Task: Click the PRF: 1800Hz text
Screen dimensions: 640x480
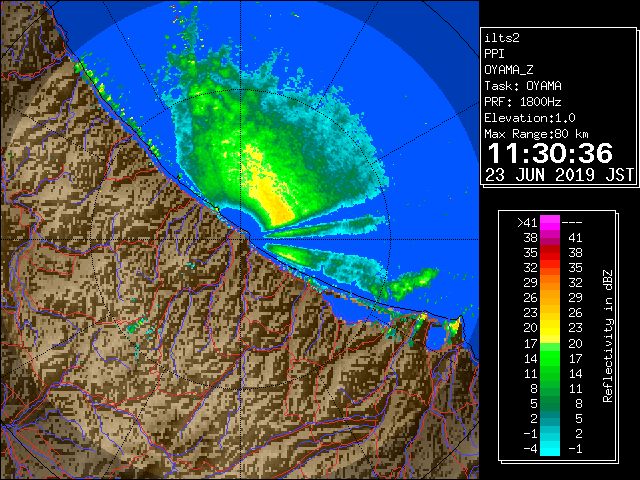Action: [523, 102]
